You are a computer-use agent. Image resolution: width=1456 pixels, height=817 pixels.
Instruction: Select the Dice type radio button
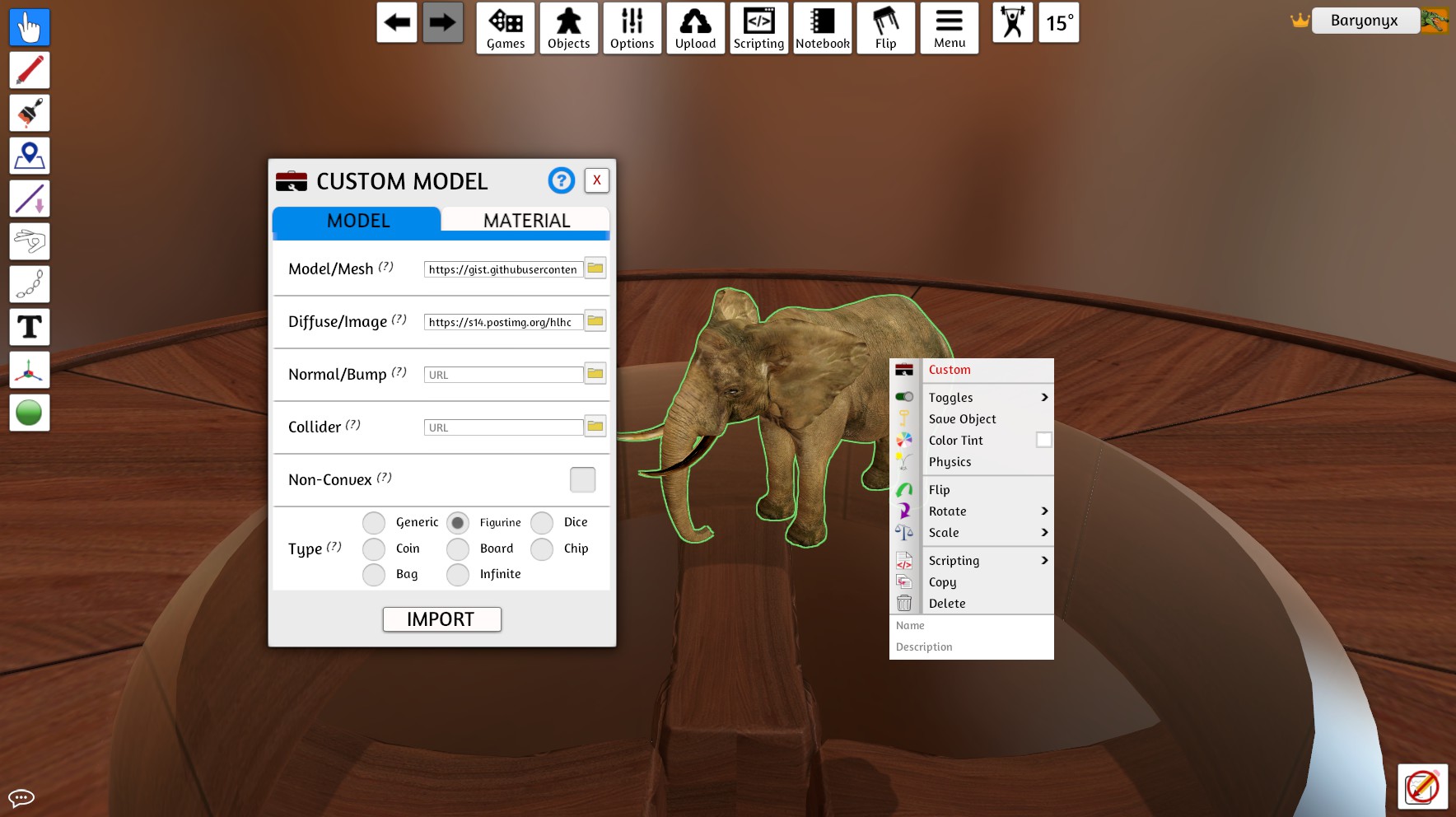(x=542, y=523)
